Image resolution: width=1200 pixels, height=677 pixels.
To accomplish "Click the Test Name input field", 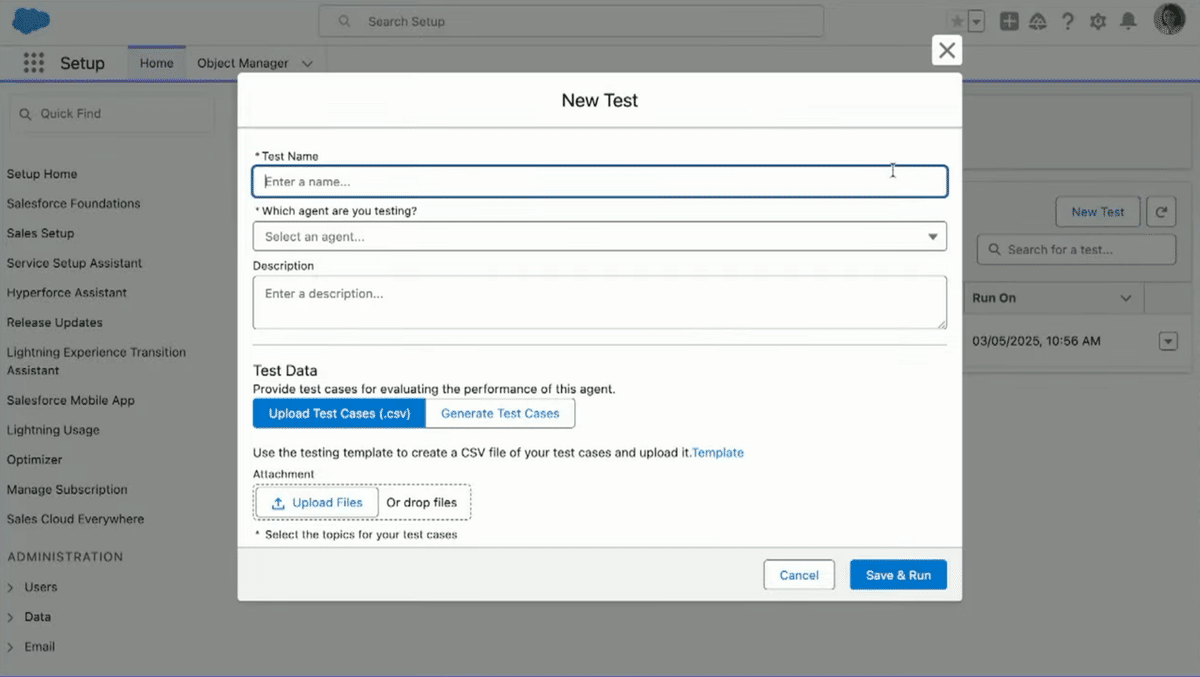I will pyautogui.click(x=599, y=181).
